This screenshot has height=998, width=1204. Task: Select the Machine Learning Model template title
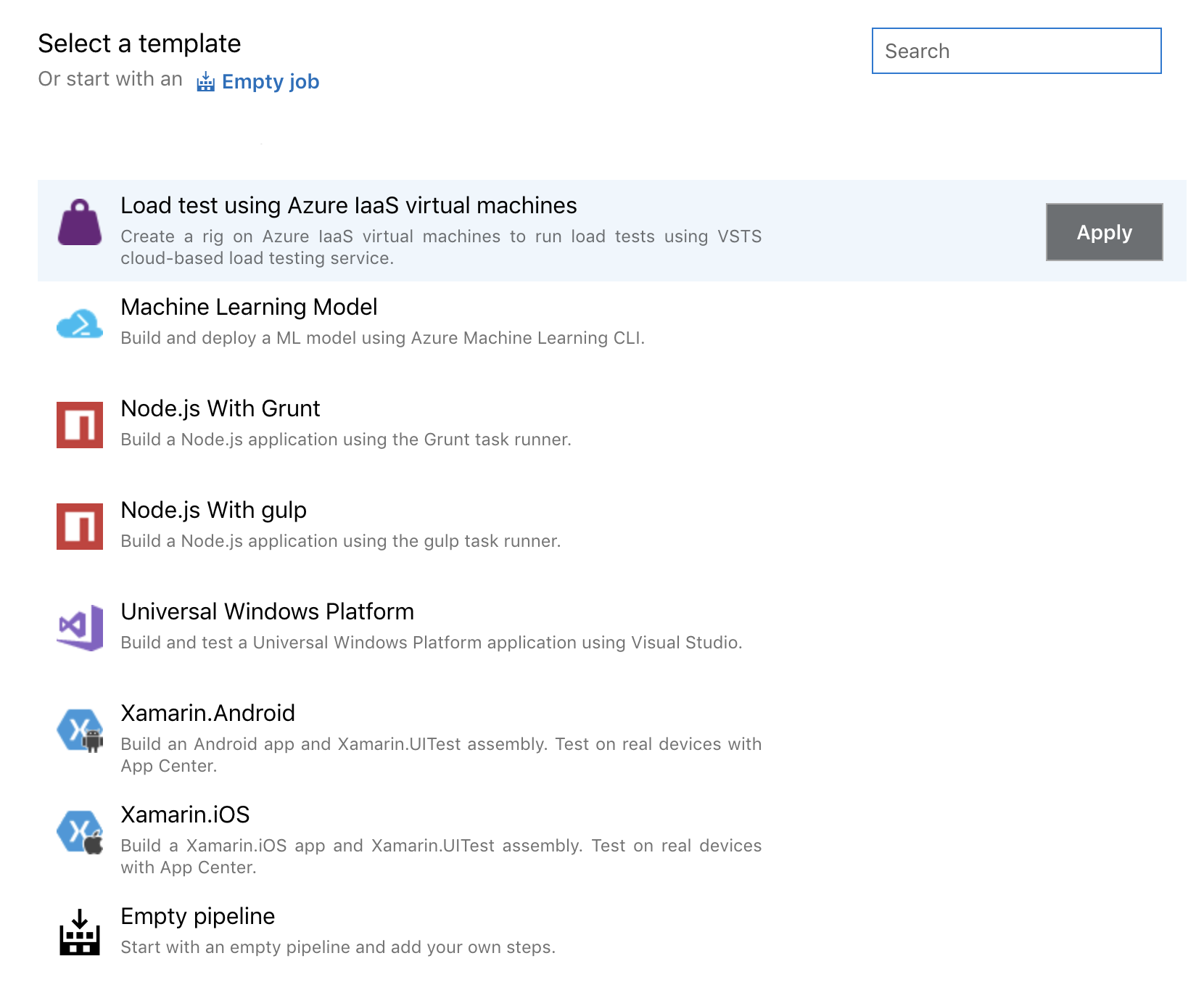point(249,307)
